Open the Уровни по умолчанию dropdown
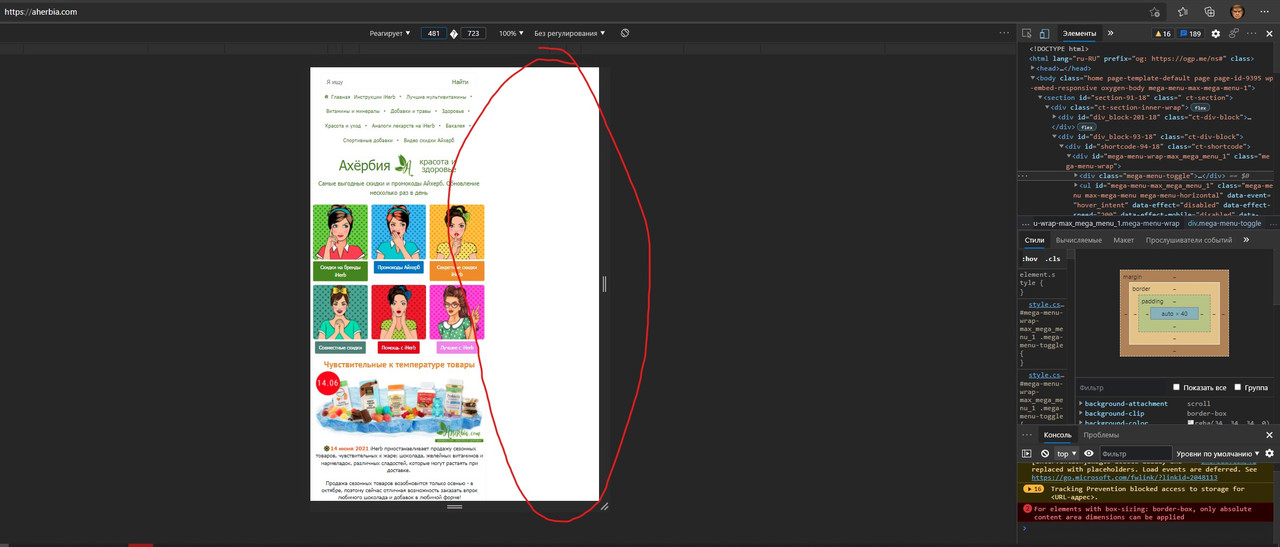The width and height of the screenshot is (1280, 547). [1218, 453]
